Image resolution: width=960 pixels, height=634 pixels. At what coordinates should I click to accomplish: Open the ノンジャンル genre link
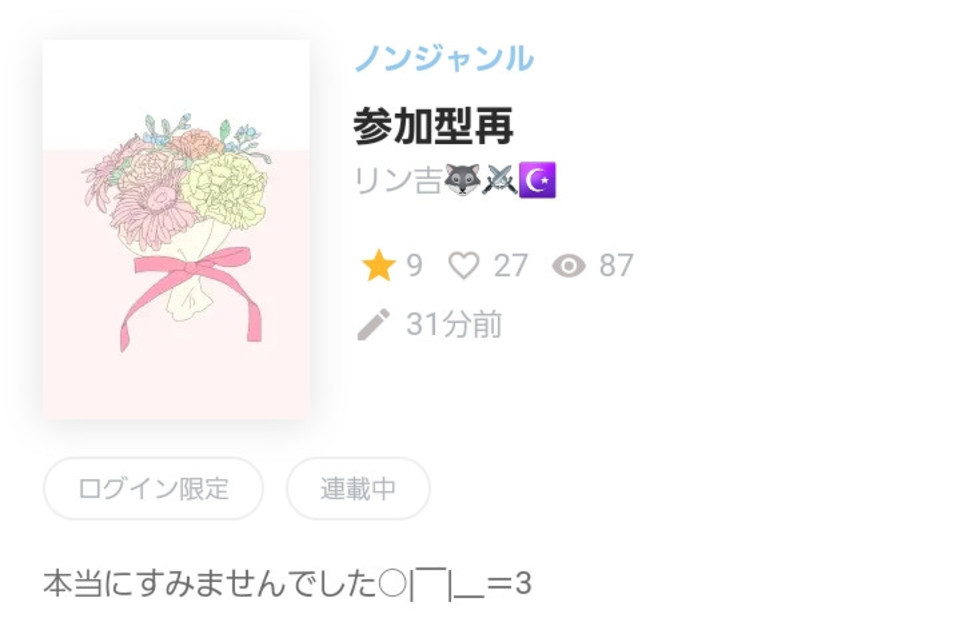click(x=444, y=59)
